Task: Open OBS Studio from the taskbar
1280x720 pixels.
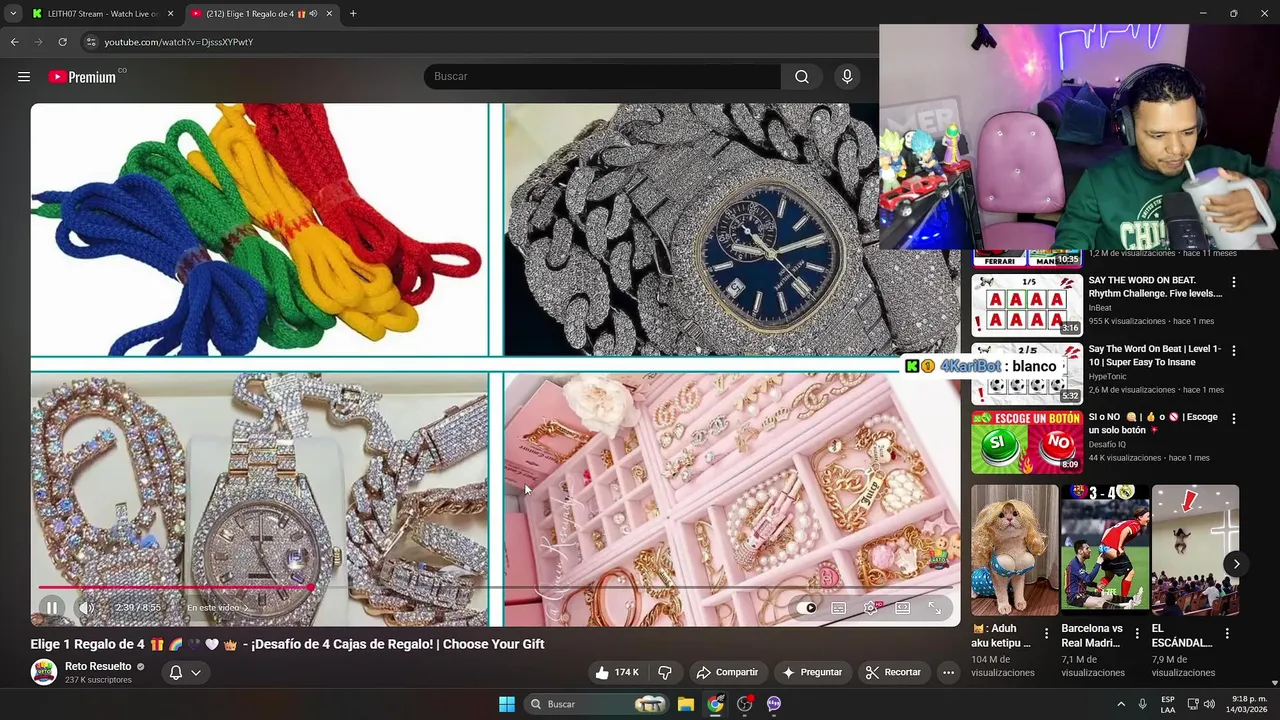Action: pyautogui.click(x=745, y=704)
